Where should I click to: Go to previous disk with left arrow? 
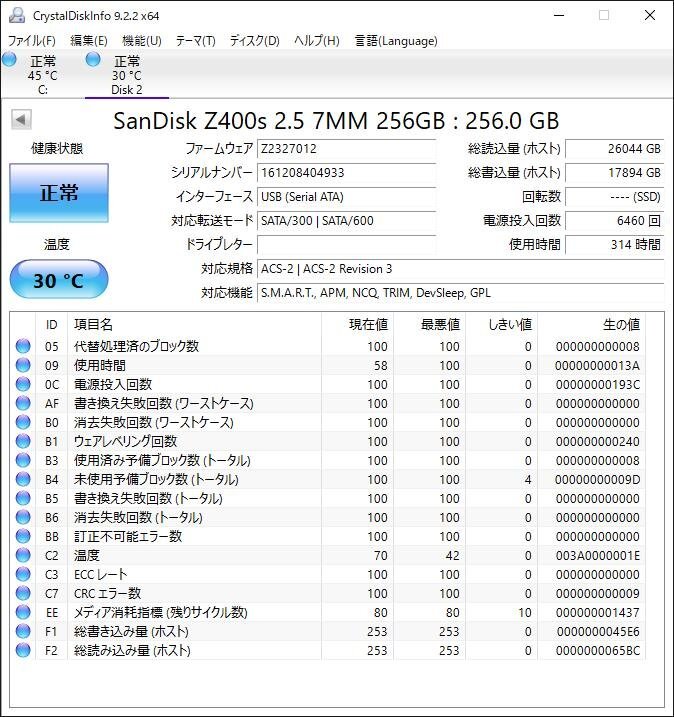click(x=21, y=120)
